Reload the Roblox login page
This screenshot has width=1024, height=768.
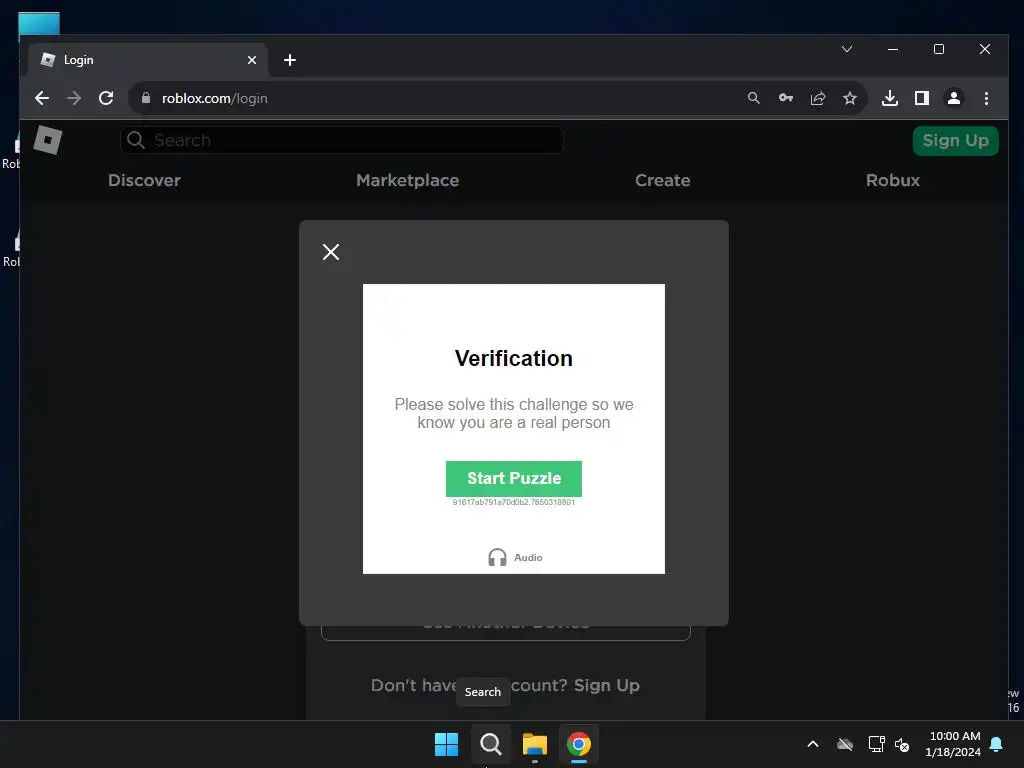coord(106,98)
